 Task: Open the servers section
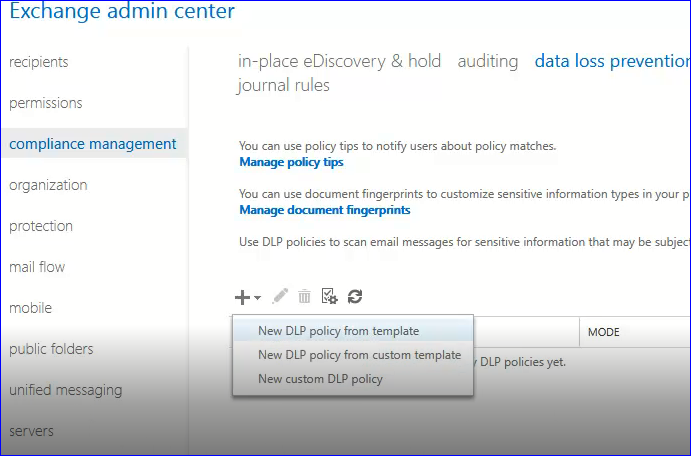point(31,431)
